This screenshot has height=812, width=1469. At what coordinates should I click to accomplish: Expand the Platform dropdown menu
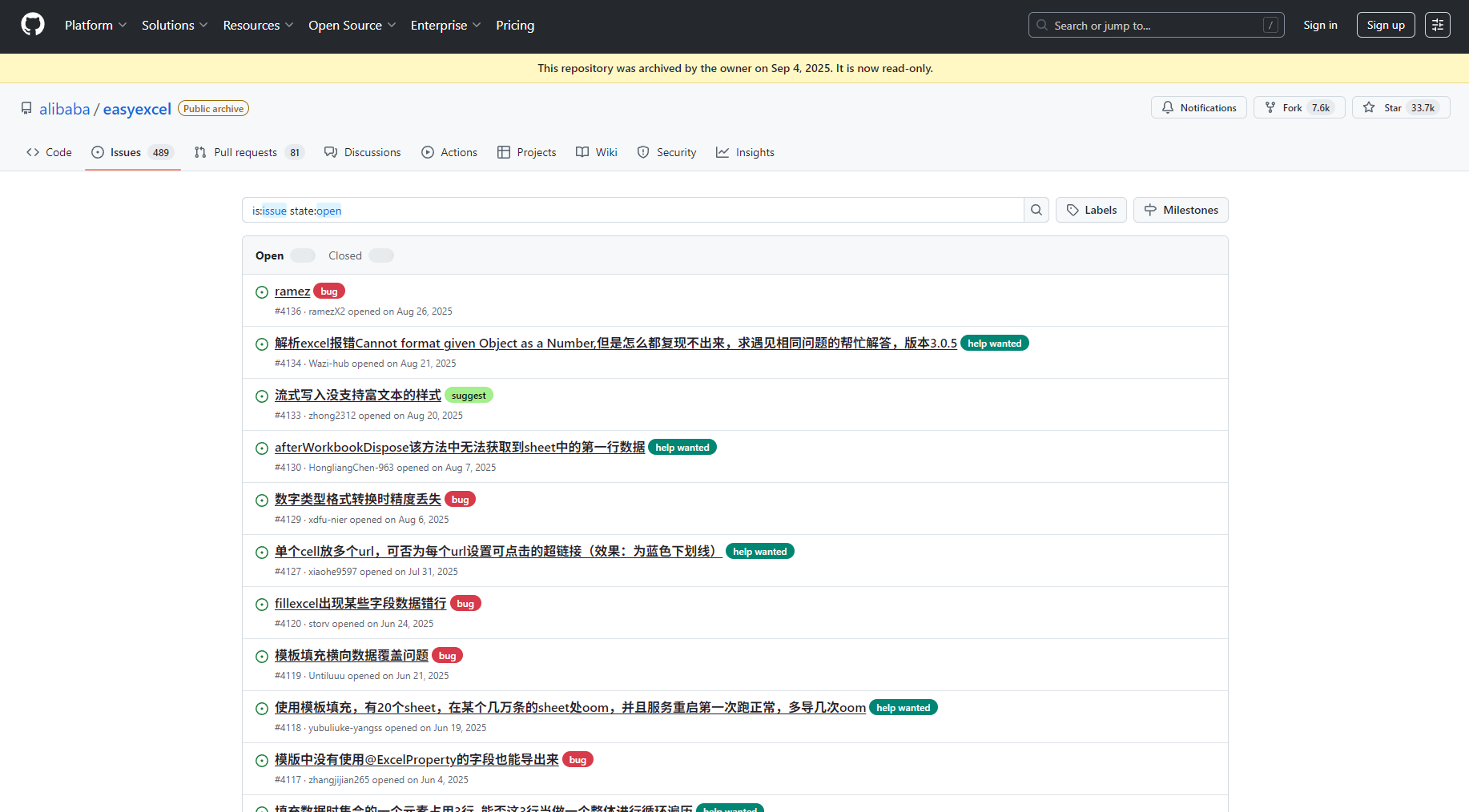click(95, 25)
